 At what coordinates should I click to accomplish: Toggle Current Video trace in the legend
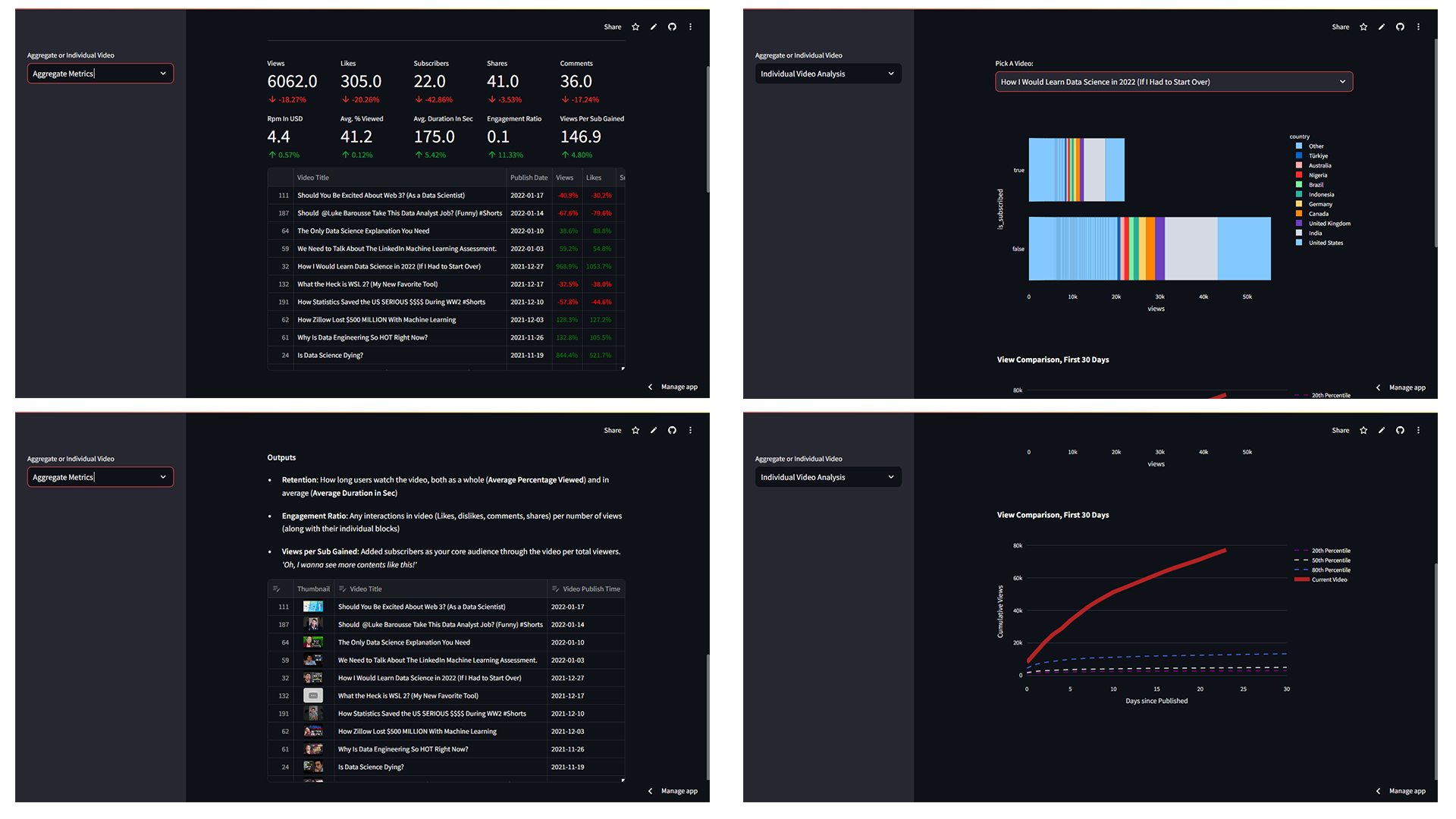(x=1329, y=580)
